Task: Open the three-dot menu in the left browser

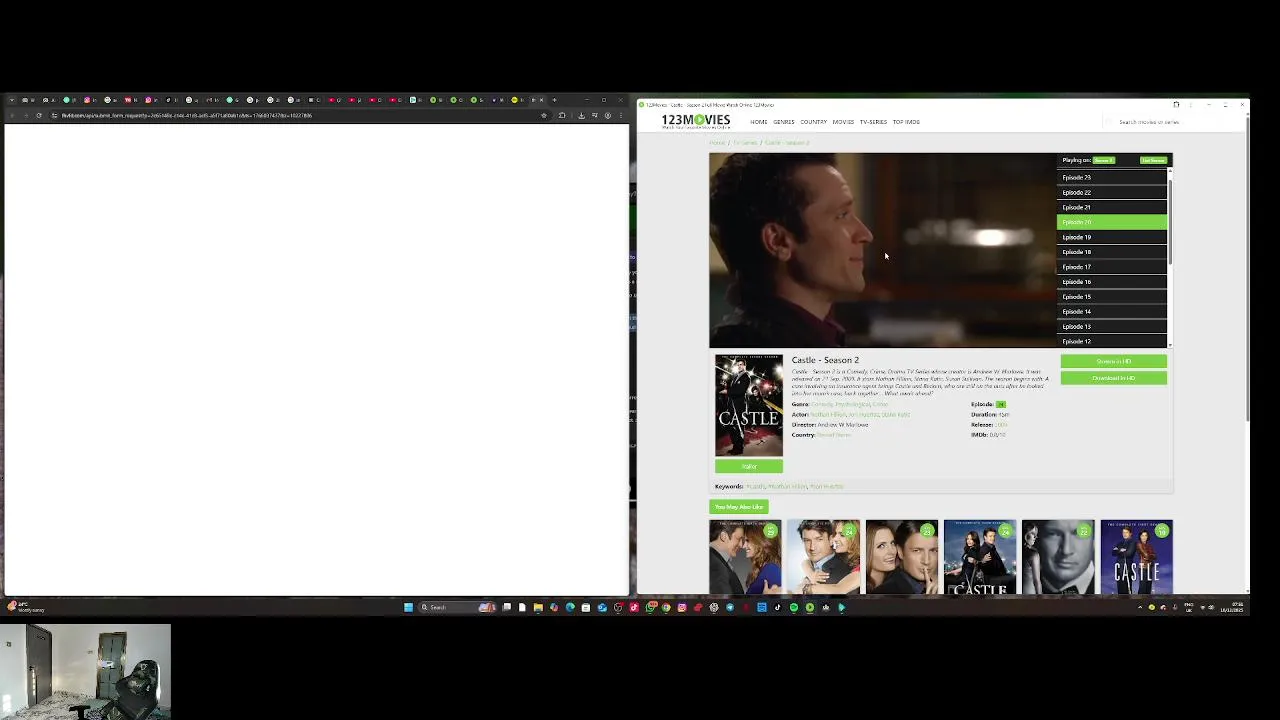Action: click(621, 115)
